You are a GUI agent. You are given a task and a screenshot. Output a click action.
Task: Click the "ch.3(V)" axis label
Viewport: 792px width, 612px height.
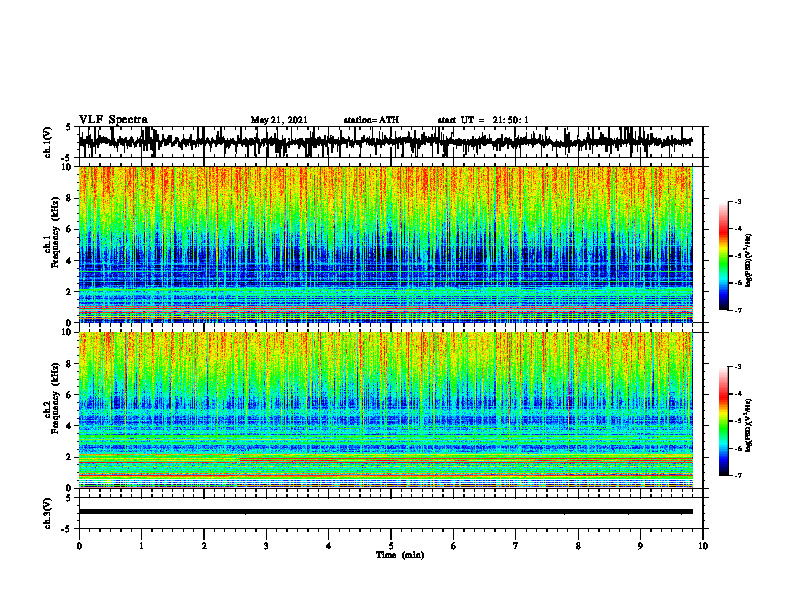[x=48, y=513]
